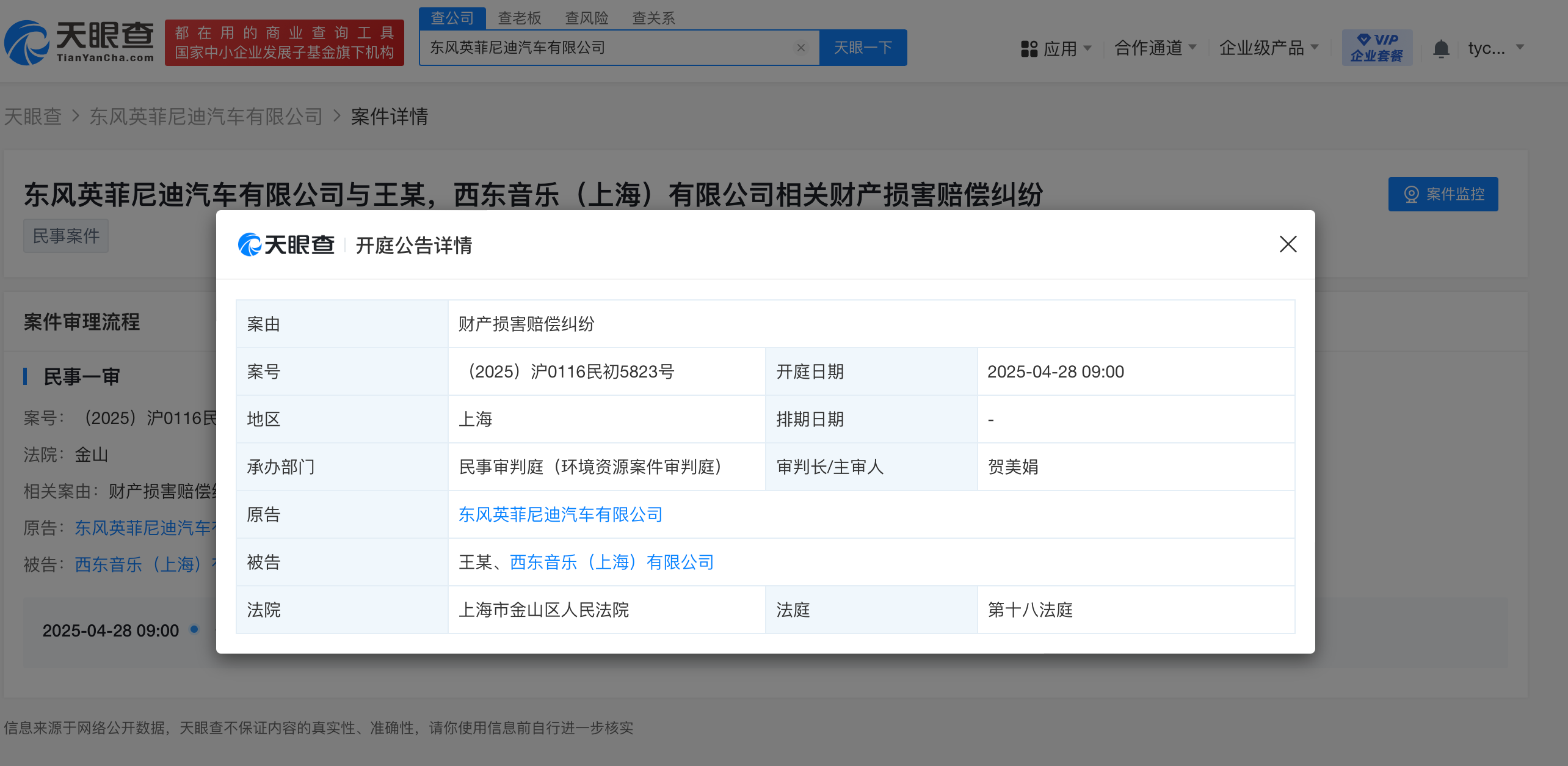The width and height of the screenshot is (1568, 766).
Task: Click the 民事一审 section heading
Action: pos(82,376)
